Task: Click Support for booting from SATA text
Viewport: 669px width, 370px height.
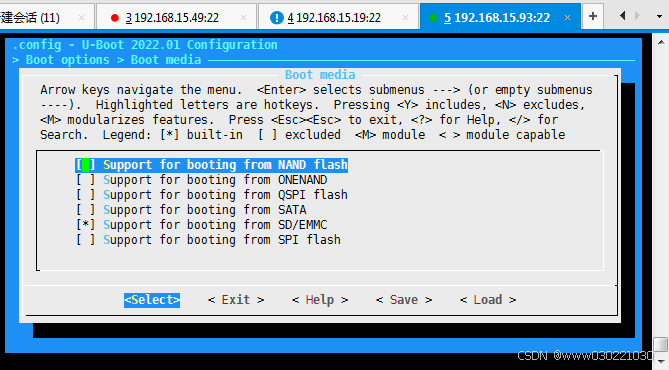Action: 205,210
